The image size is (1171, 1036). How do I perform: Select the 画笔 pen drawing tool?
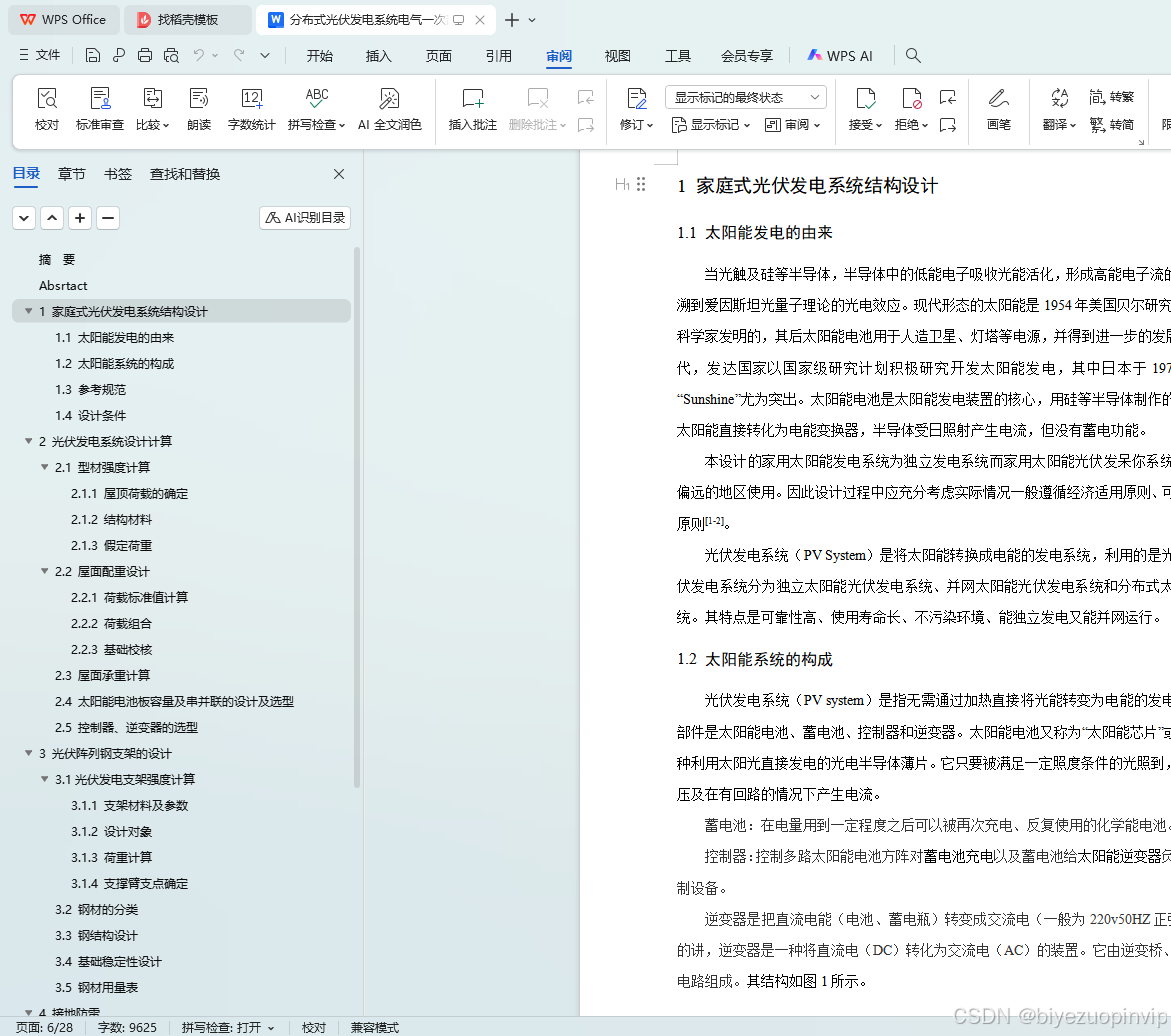(998, 108)
